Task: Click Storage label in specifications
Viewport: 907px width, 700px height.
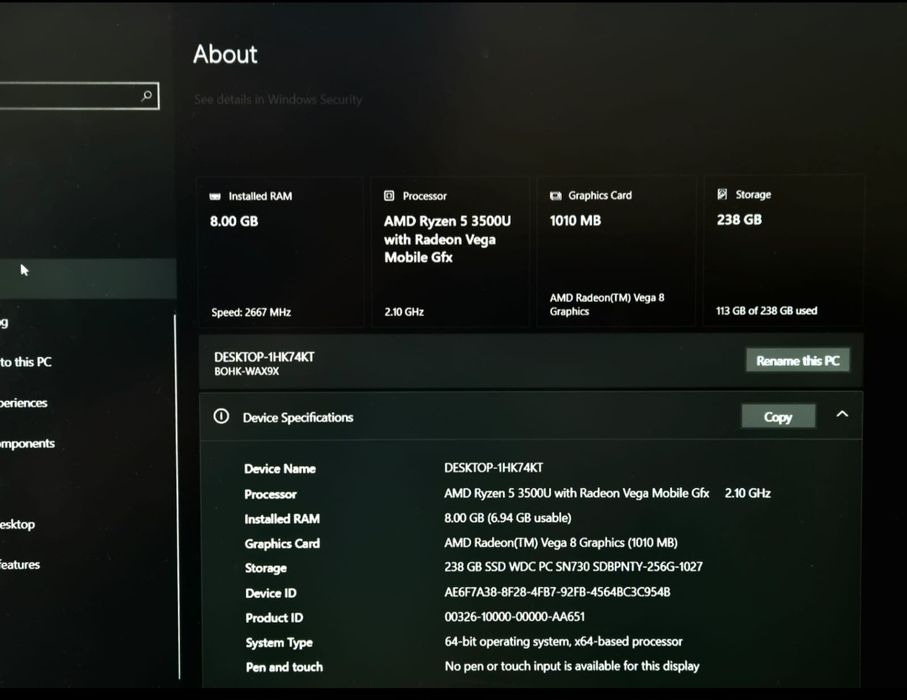Action: [266, 568]
